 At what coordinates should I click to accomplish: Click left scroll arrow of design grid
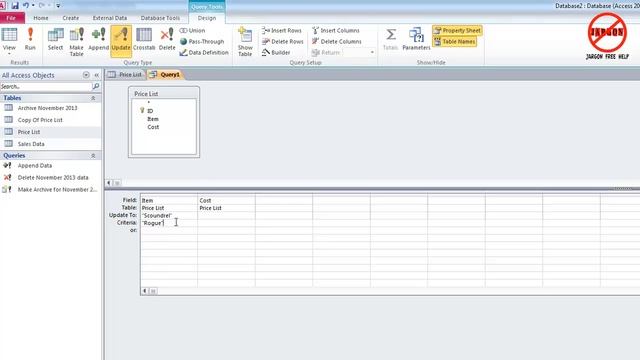coord(144,291)
